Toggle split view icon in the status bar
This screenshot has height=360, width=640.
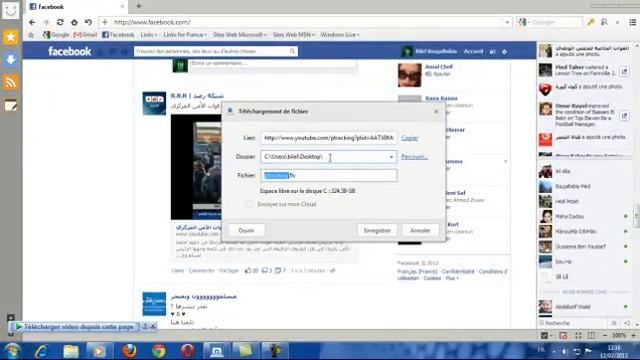pyautogui.click(x=591, y=336)
